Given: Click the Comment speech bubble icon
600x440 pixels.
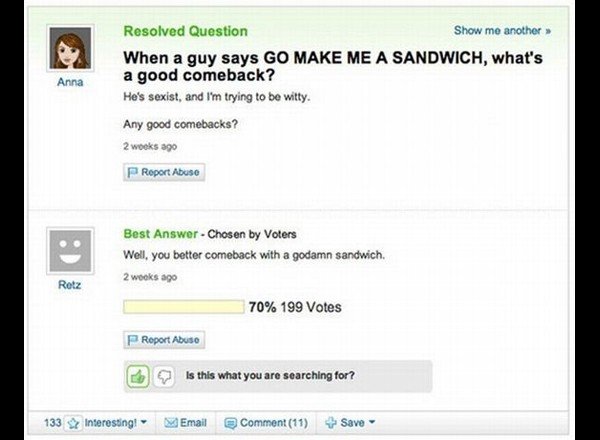Looking at the screenshot, I should (230, 423).
